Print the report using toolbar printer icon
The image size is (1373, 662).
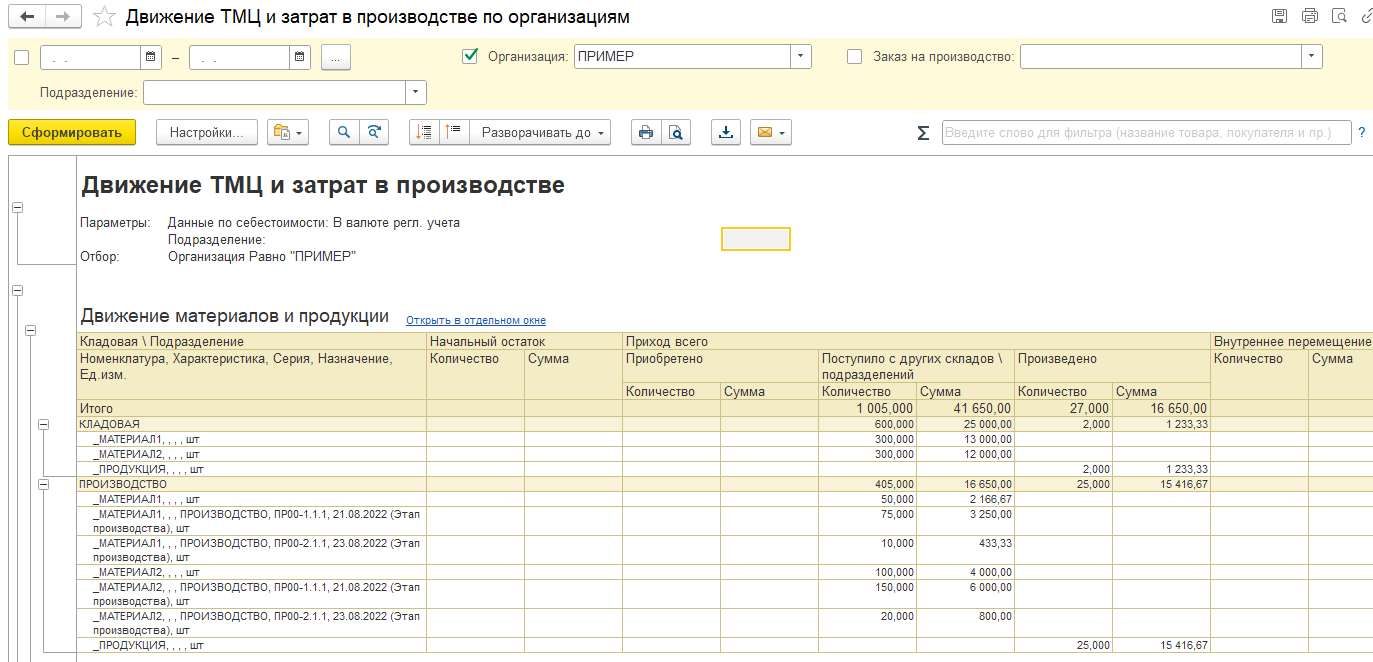[646, 132]
